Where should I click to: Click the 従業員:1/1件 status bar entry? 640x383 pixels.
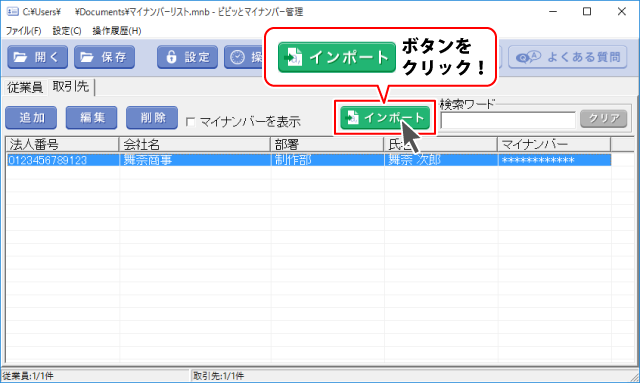tap(29, 376)
